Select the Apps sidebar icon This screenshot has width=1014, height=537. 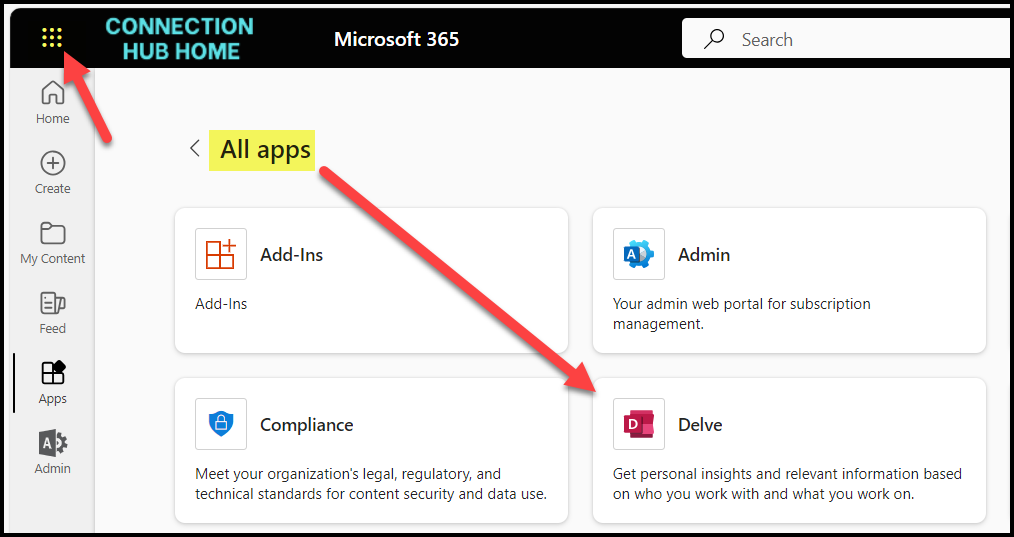coord(53,374)
